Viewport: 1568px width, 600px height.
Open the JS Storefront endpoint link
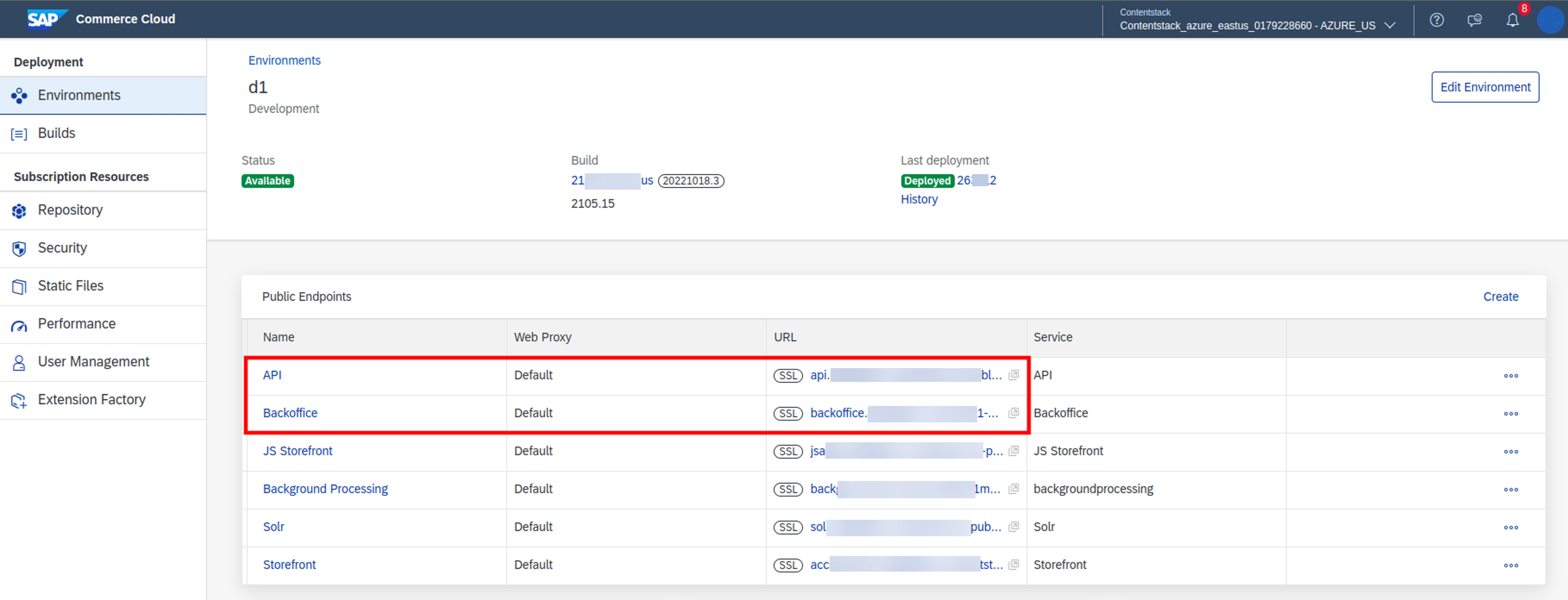tap(298, 451)
